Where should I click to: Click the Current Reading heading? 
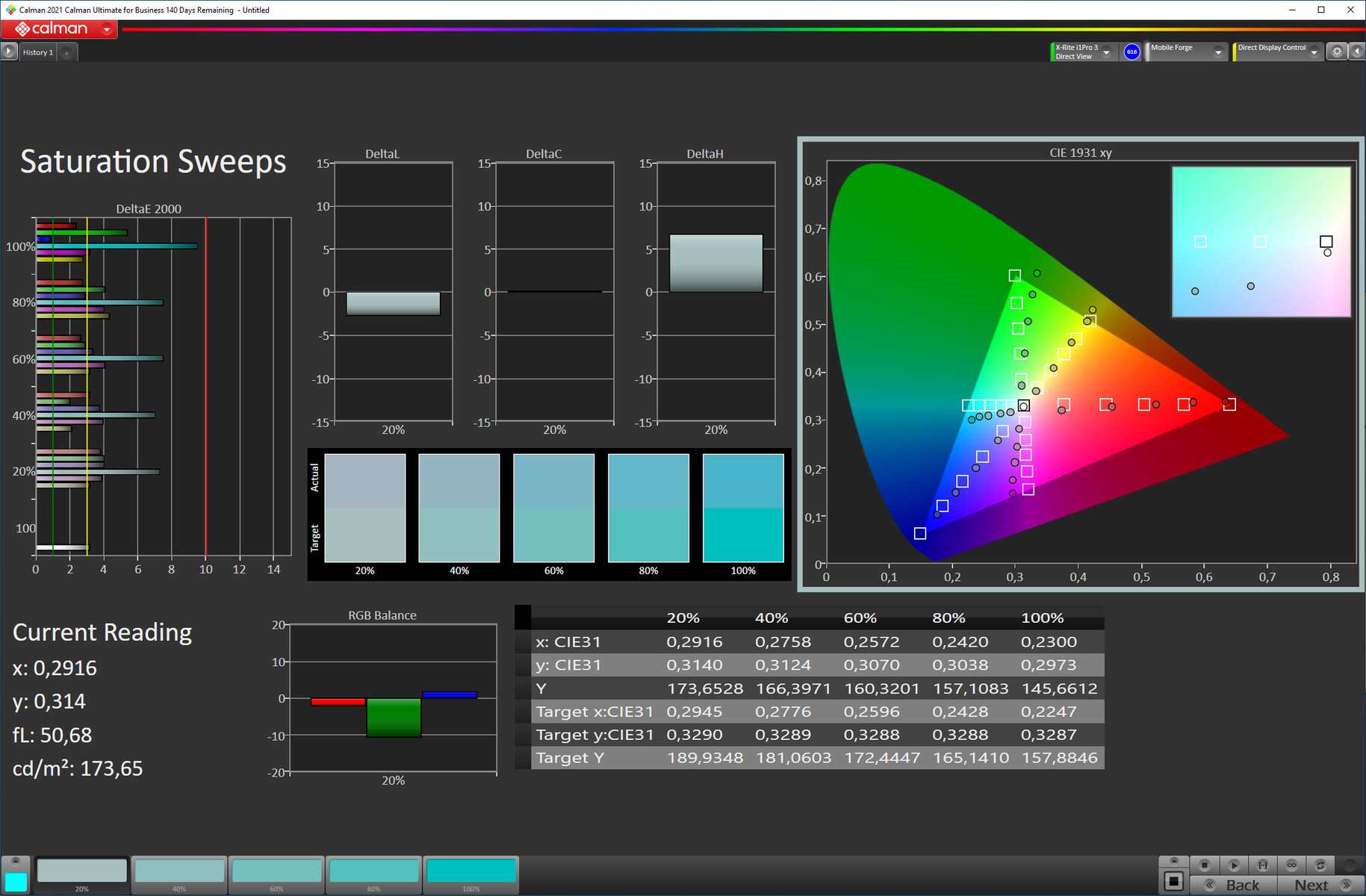(x=102, y=632)
